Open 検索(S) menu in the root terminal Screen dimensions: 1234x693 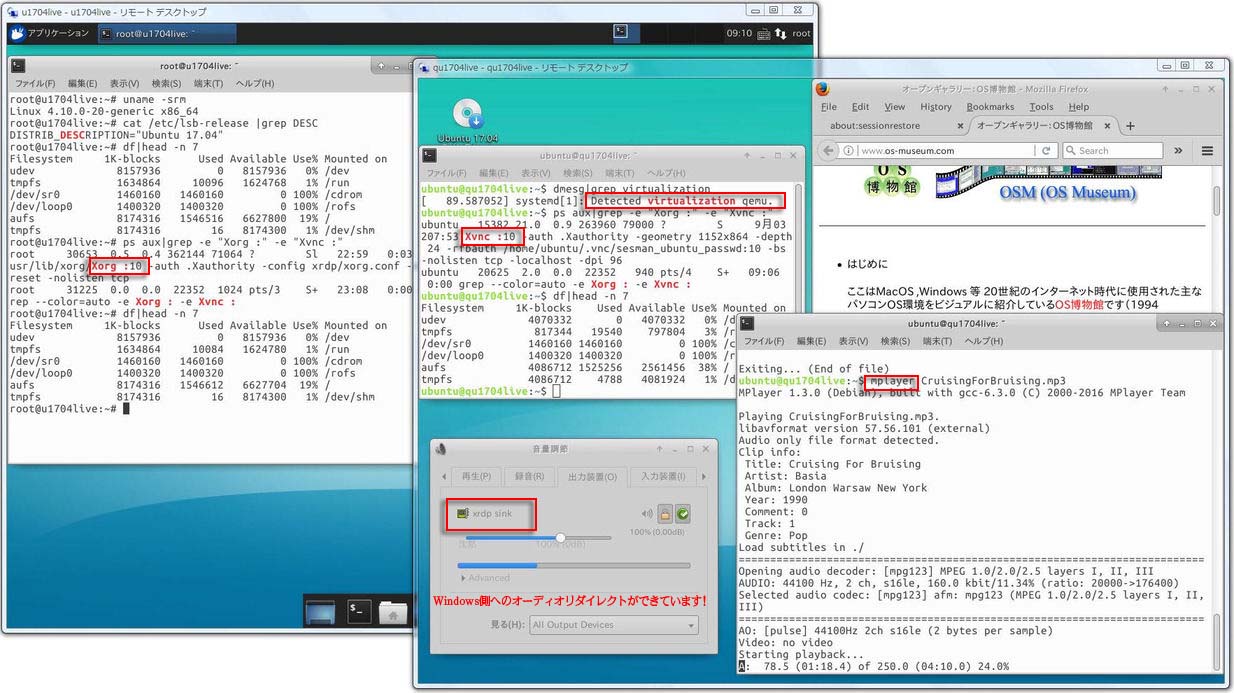(166, 83)
